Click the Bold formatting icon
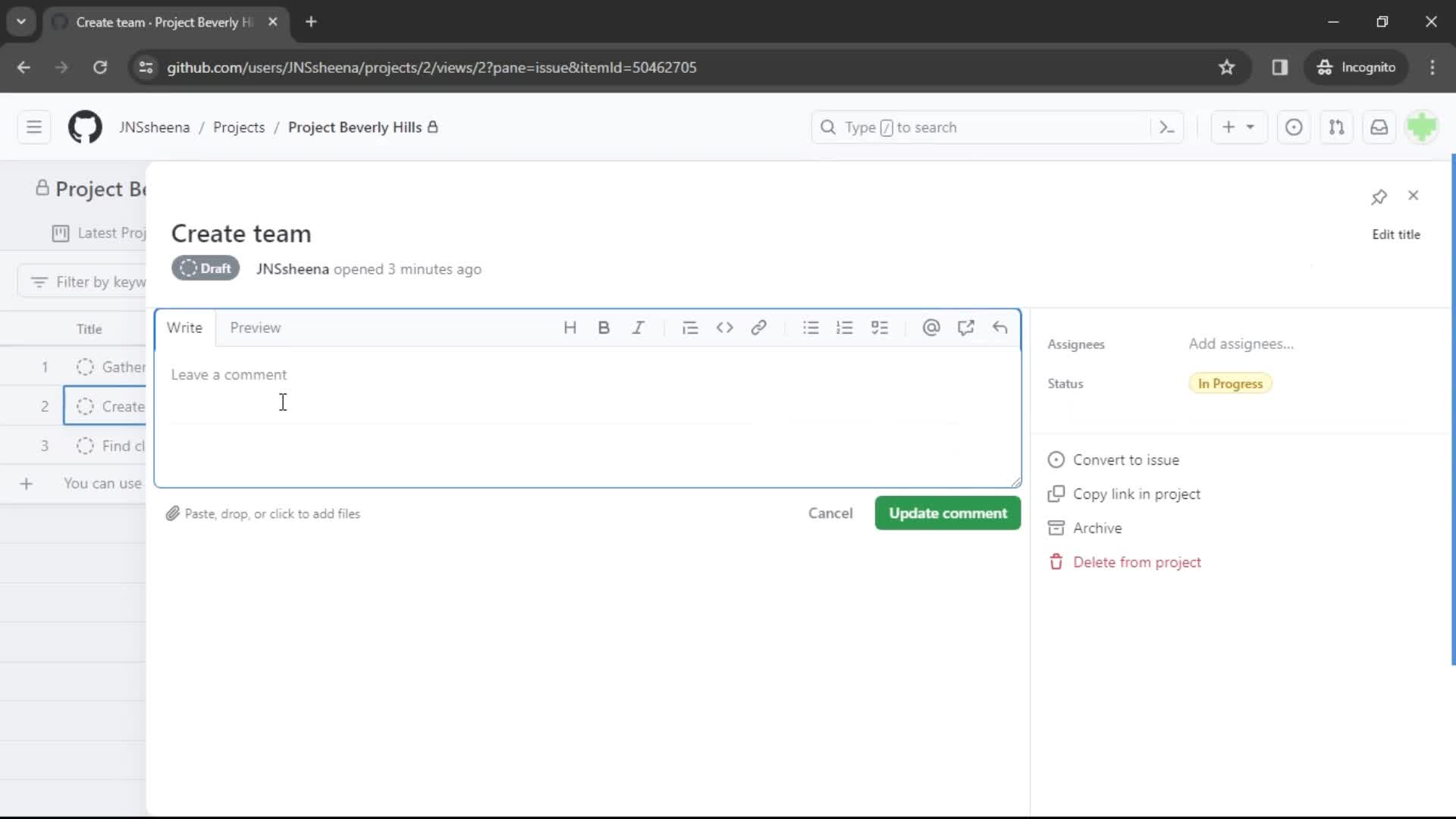This screenshot has height=819, width=1456. (604, 327)
